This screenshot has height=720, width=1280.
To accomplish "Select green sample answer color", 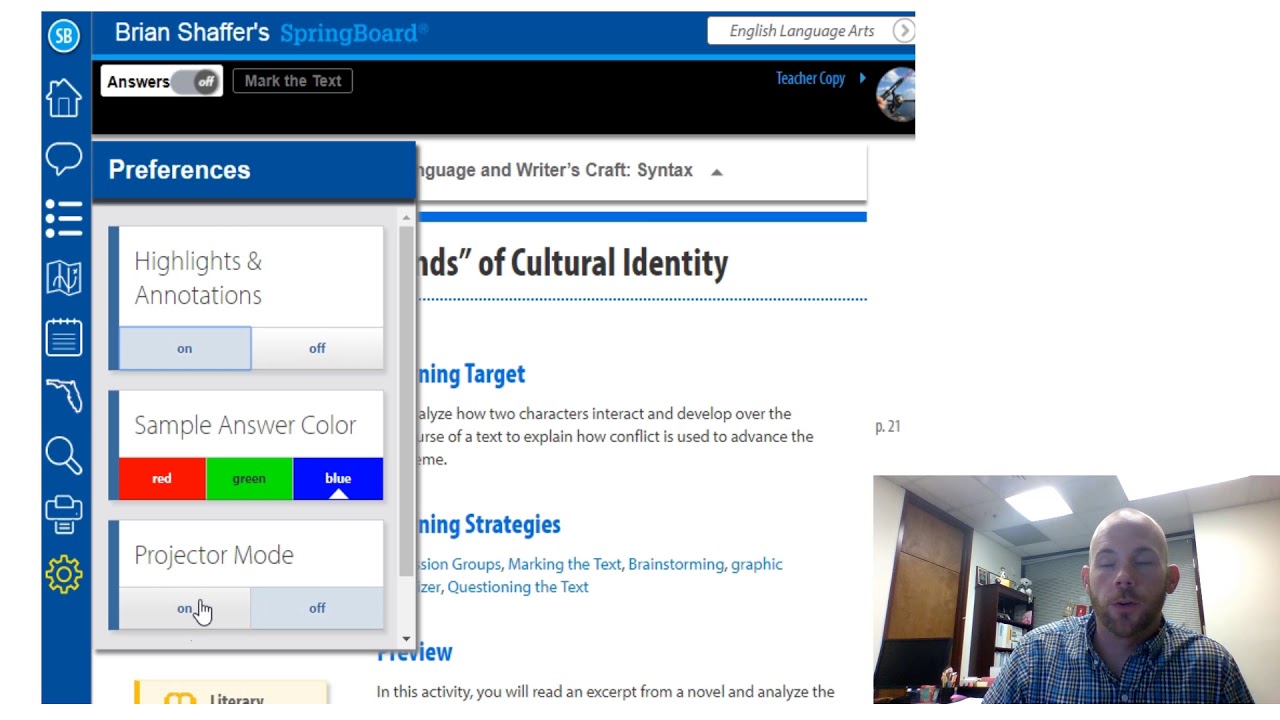I will [x=249, y=479].
